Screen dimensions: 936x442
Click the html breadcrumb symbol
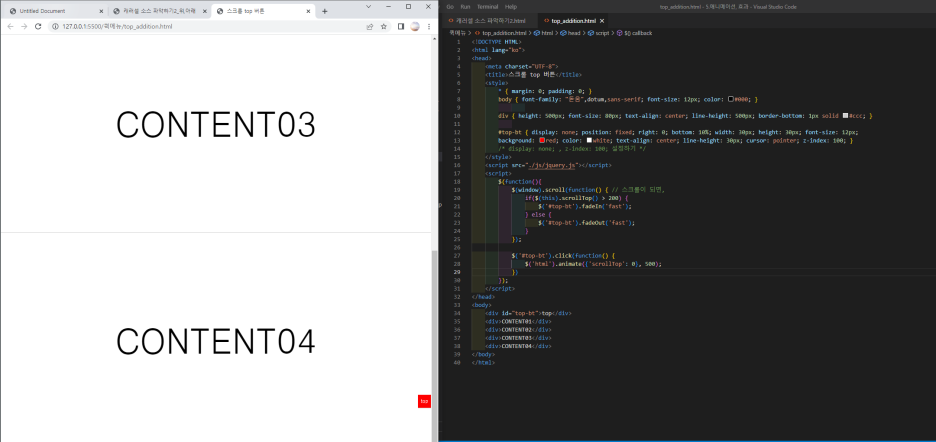[543, 33]
